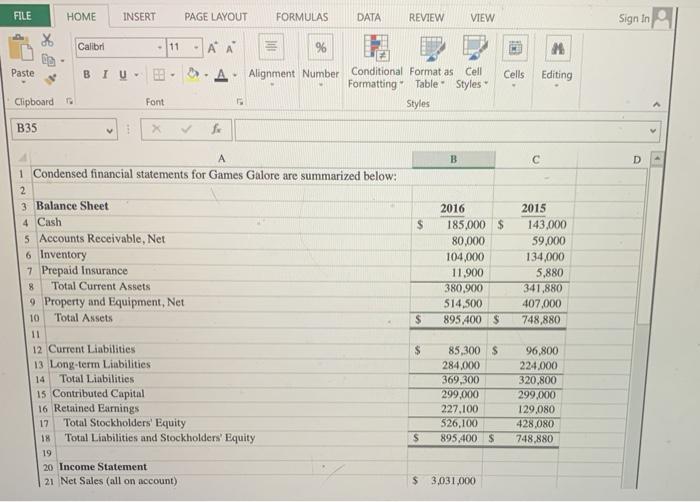Screen dimensions: 700x502
Task: Switch to the HOME tab
Action: (x=81, y=17)
